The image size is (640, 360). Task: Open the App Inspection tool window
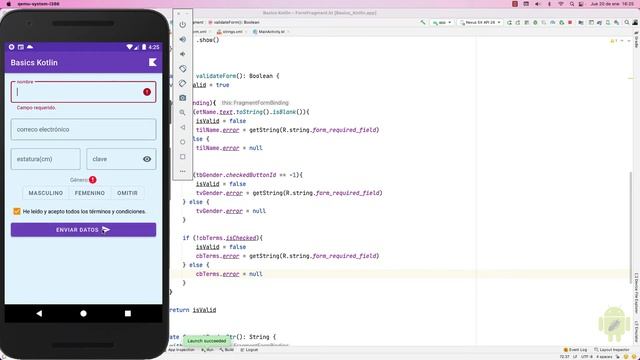(181, 350)
